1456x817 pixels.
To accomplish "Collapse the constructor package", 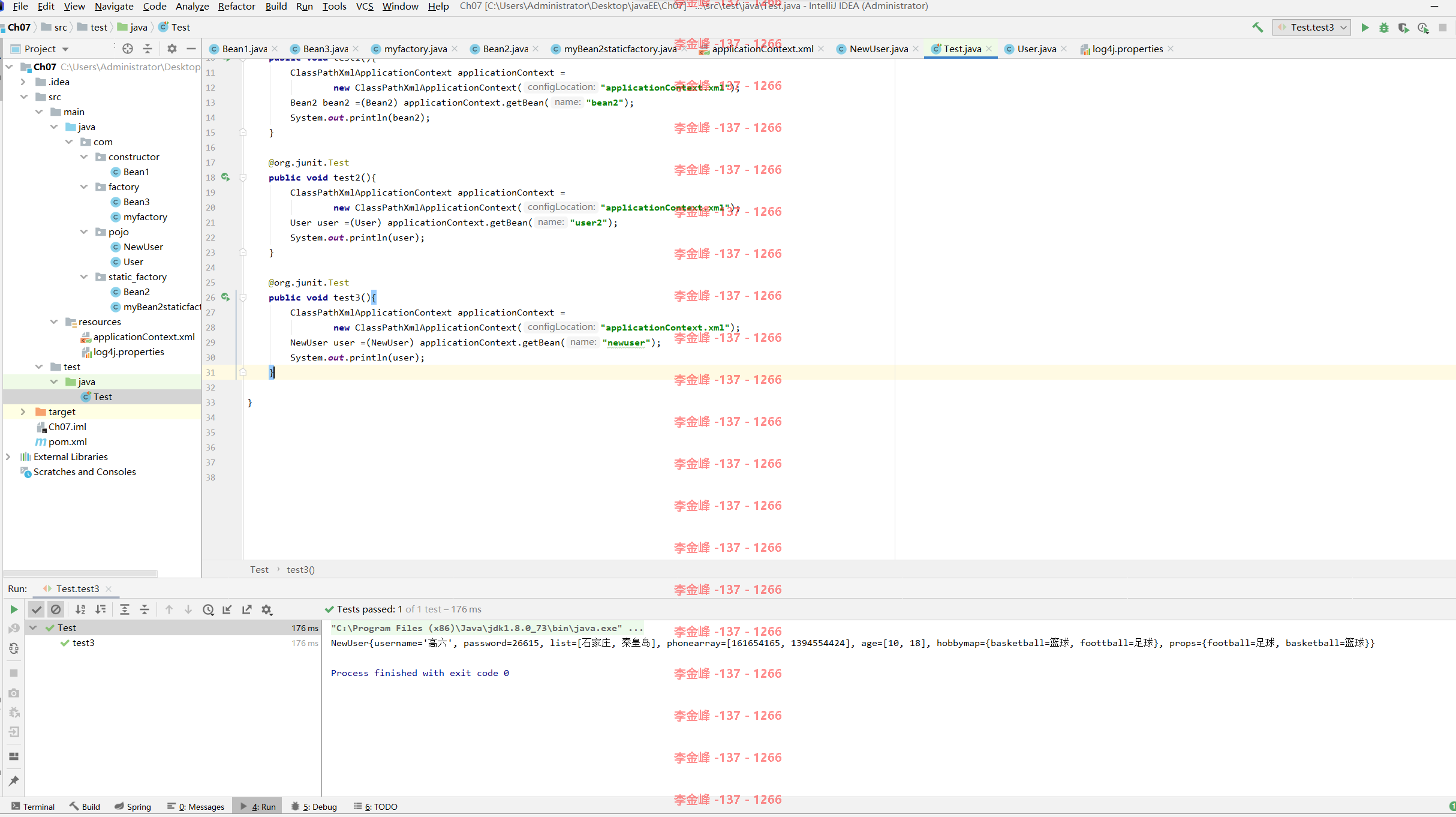I will point(84,157).
